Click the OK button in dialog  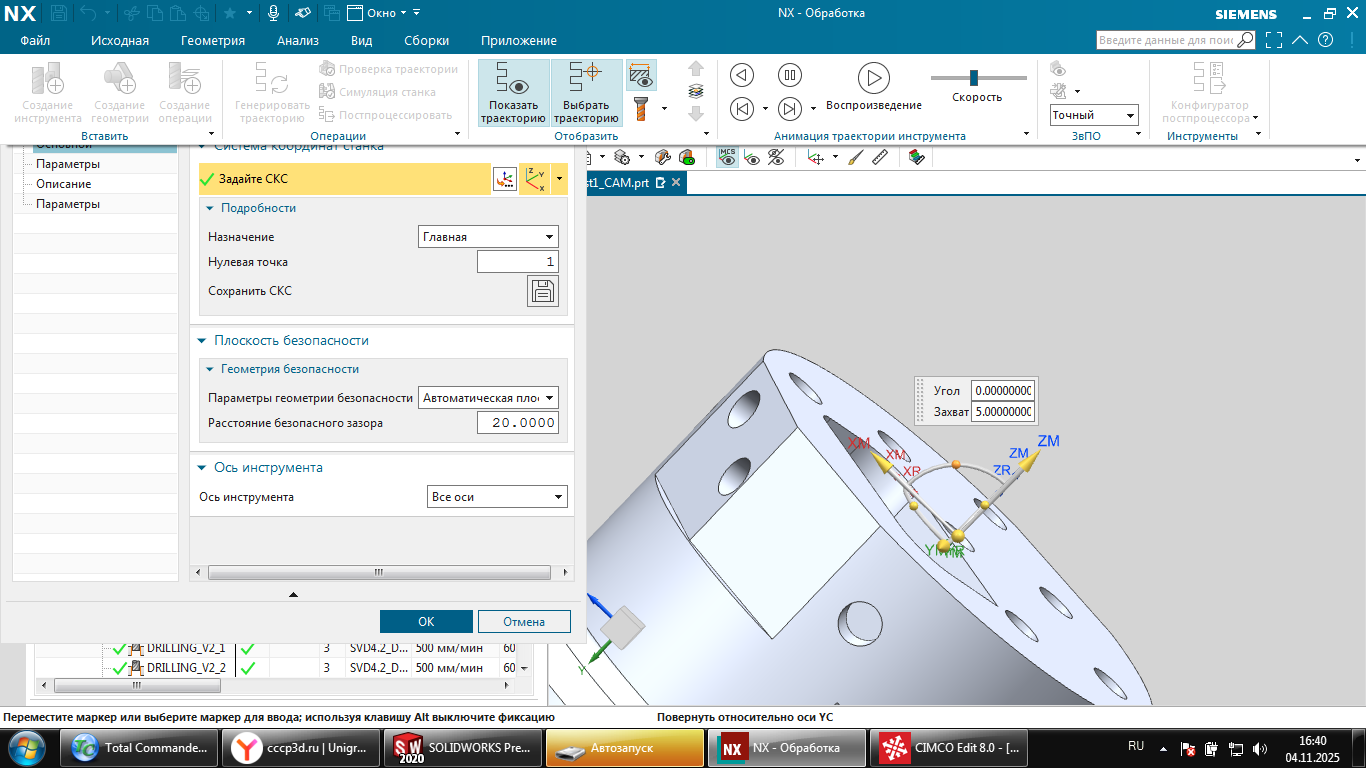click(x=426, y=621)
